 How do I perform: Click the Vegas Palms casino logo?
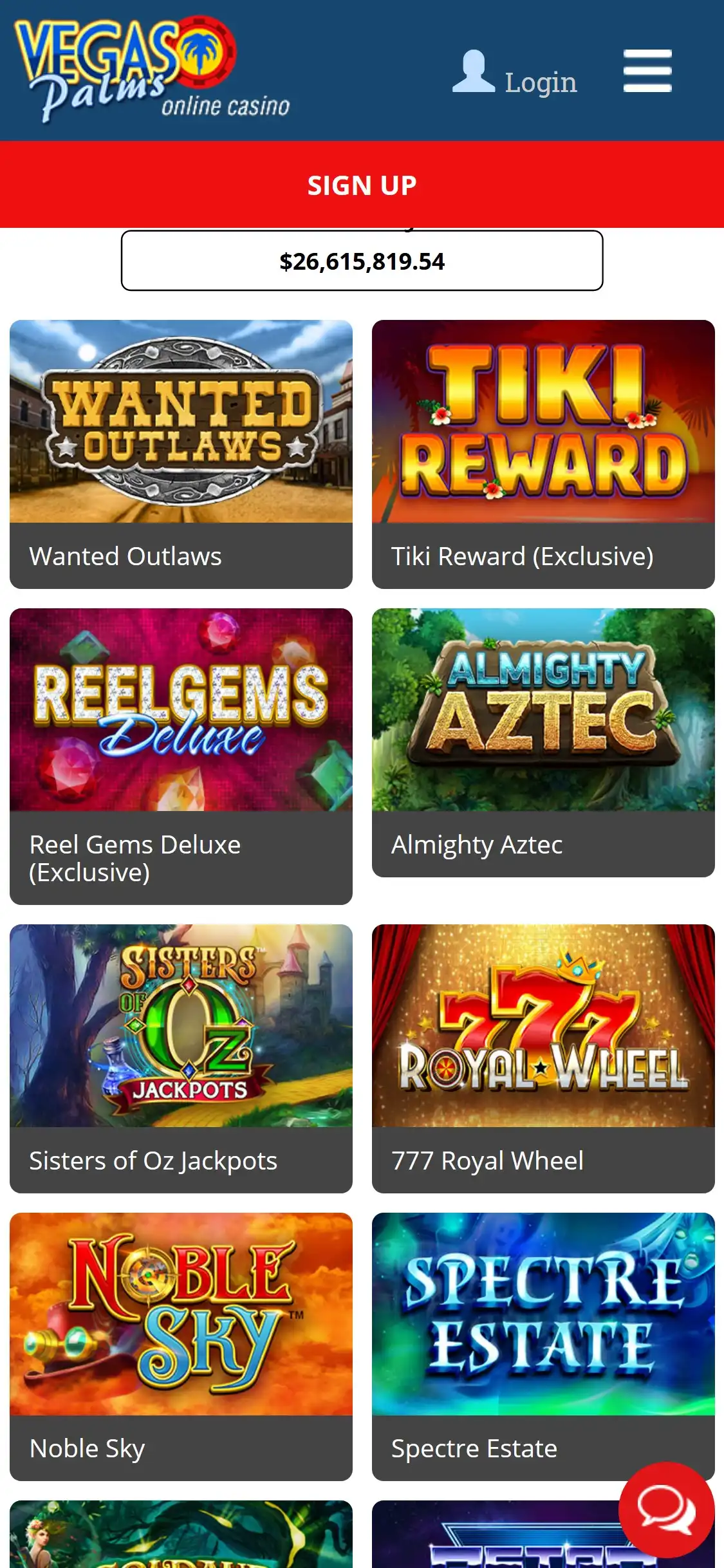(x=151, y=70)
